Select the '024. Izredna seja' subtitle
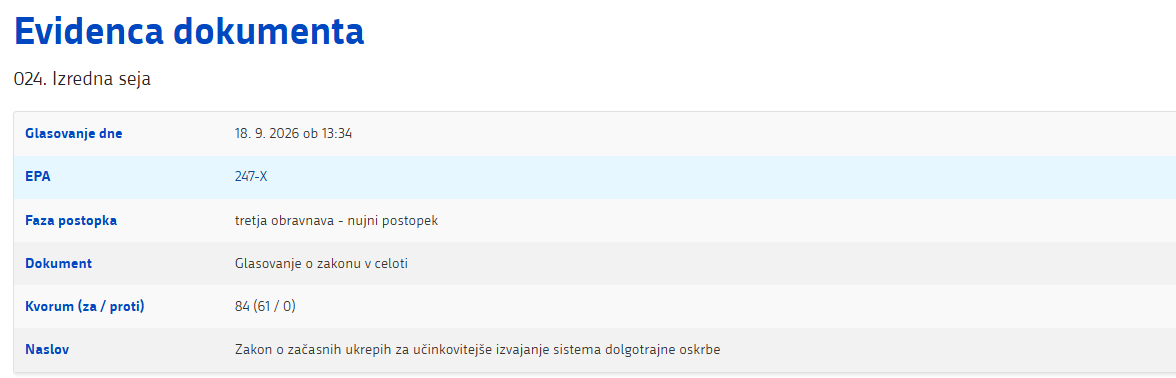The height and width of the screenshot is (378, 1176). click(82, 79)
